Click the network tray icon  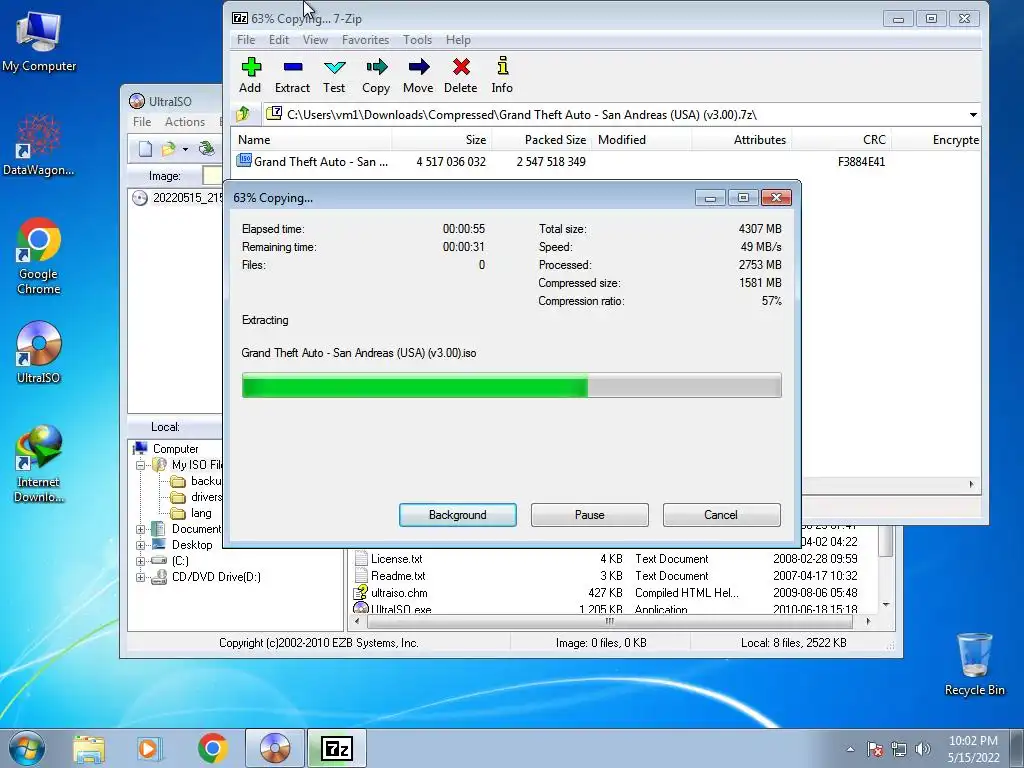(899, 749)
